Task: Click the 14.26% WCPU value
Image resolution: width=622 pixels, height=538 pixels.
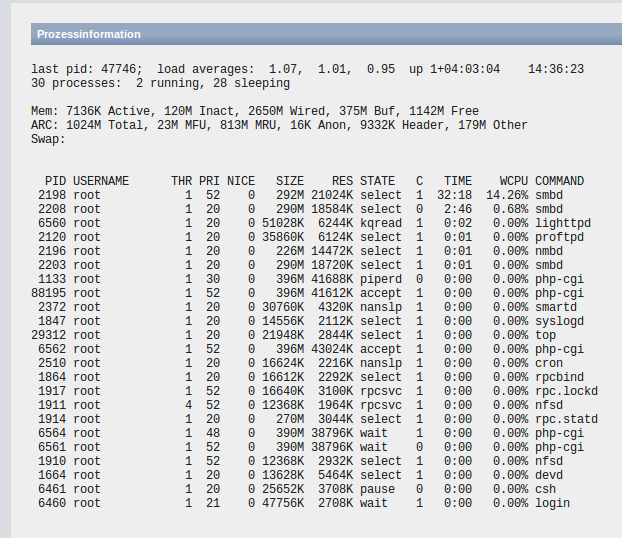Action: [507, 195]
